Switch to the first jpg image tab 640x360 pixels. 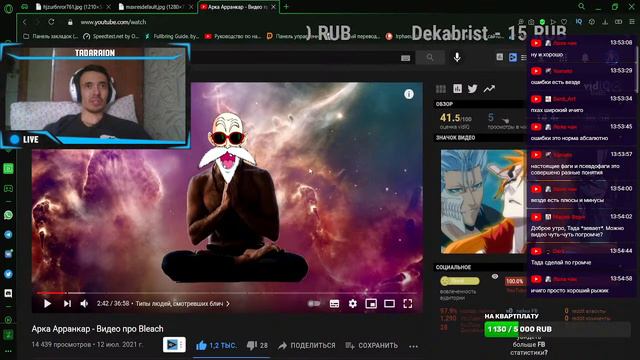pos(72,7)
